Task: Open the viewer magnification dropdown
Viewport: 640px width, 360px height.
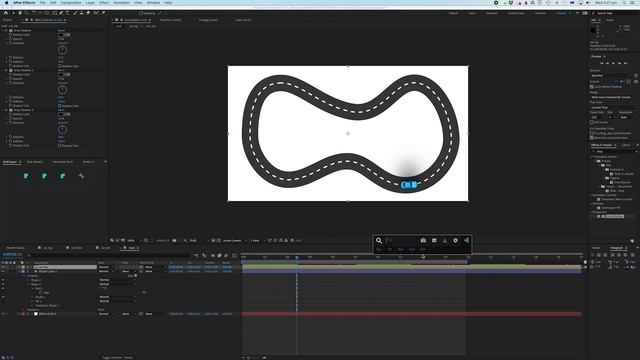Action: [133, 241]
